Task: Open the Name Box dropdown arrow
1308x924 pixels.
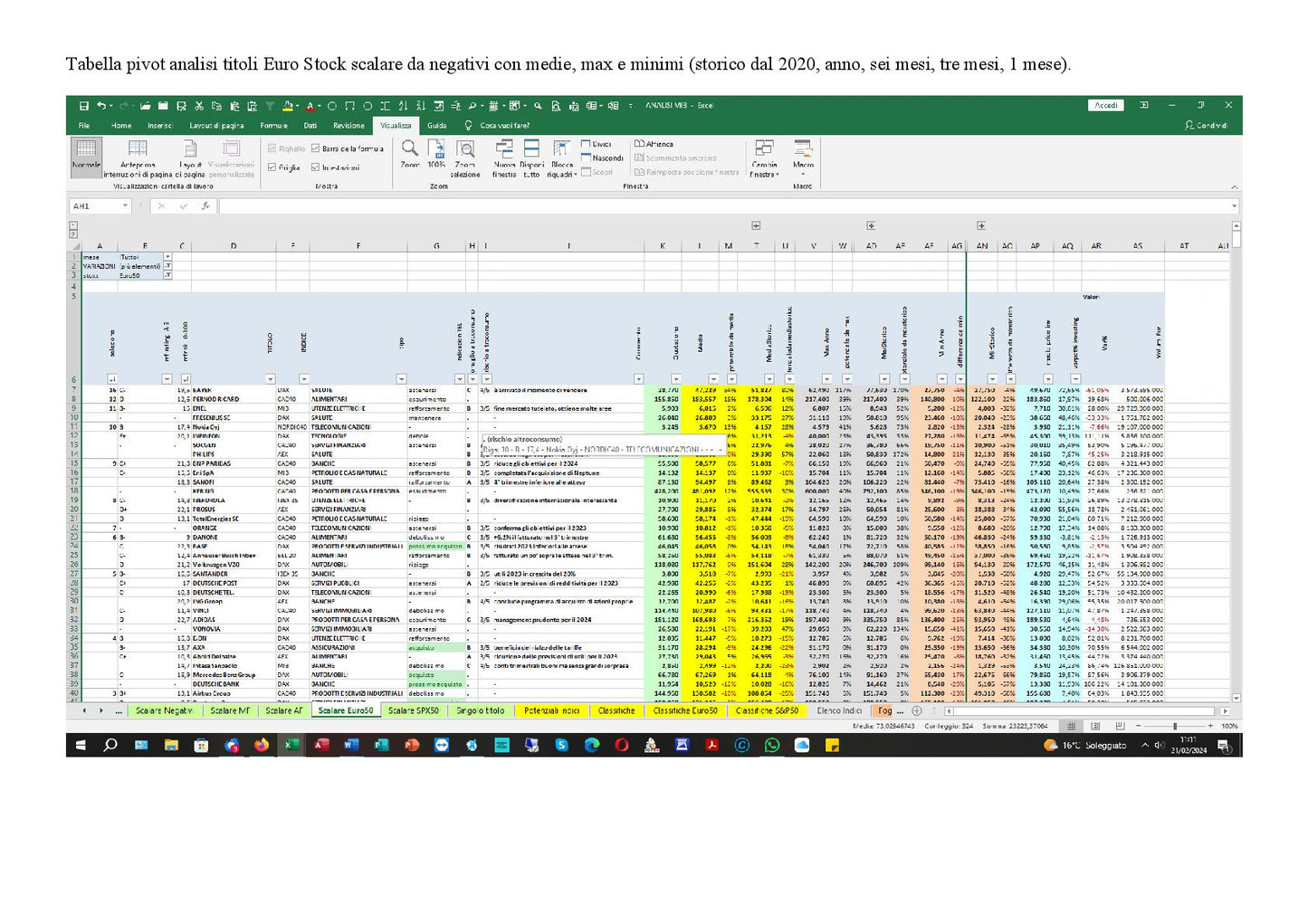Action: [125, 206]
